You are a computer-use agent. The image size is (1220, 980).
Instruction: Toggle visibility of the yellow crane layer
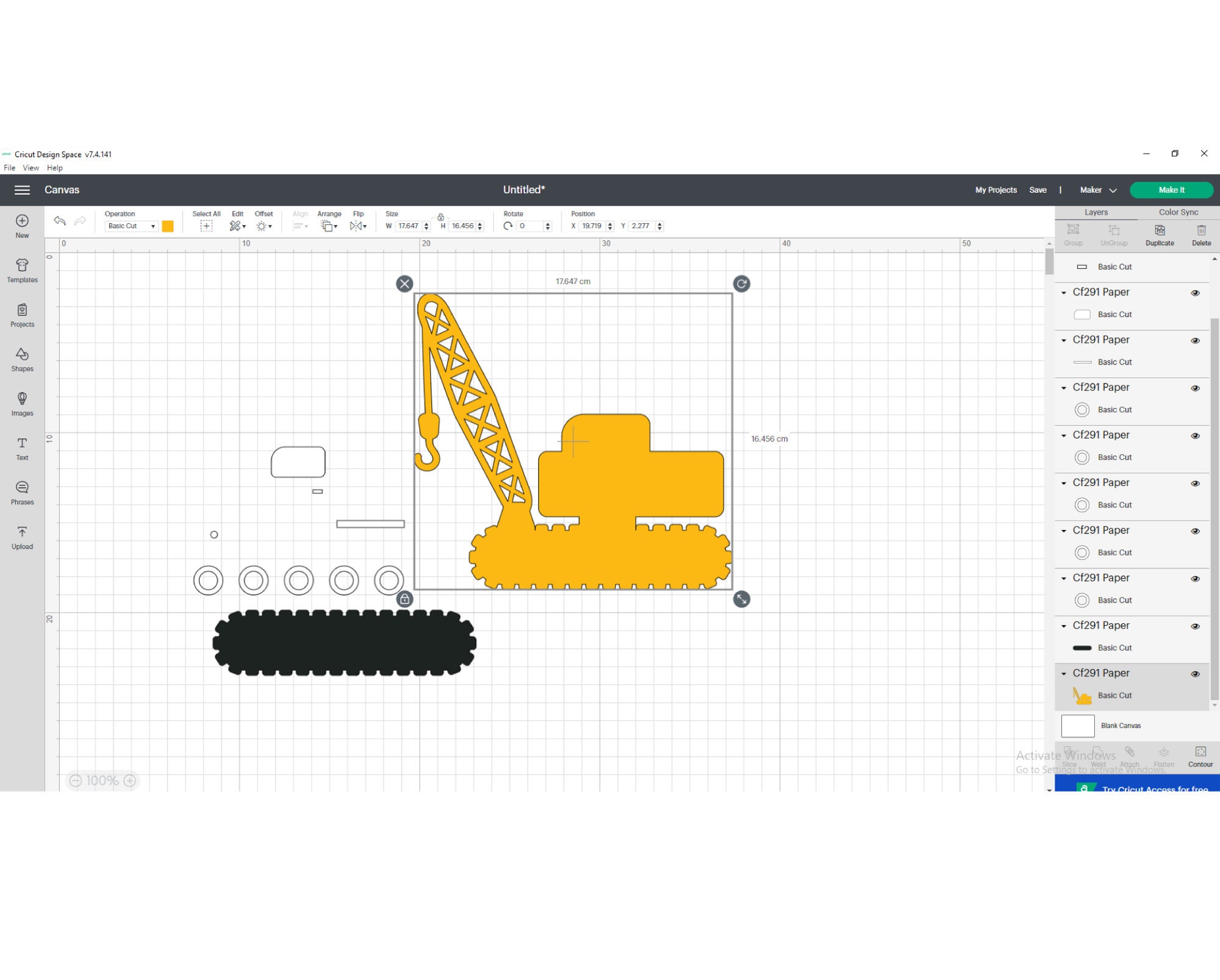[1196, 673]
